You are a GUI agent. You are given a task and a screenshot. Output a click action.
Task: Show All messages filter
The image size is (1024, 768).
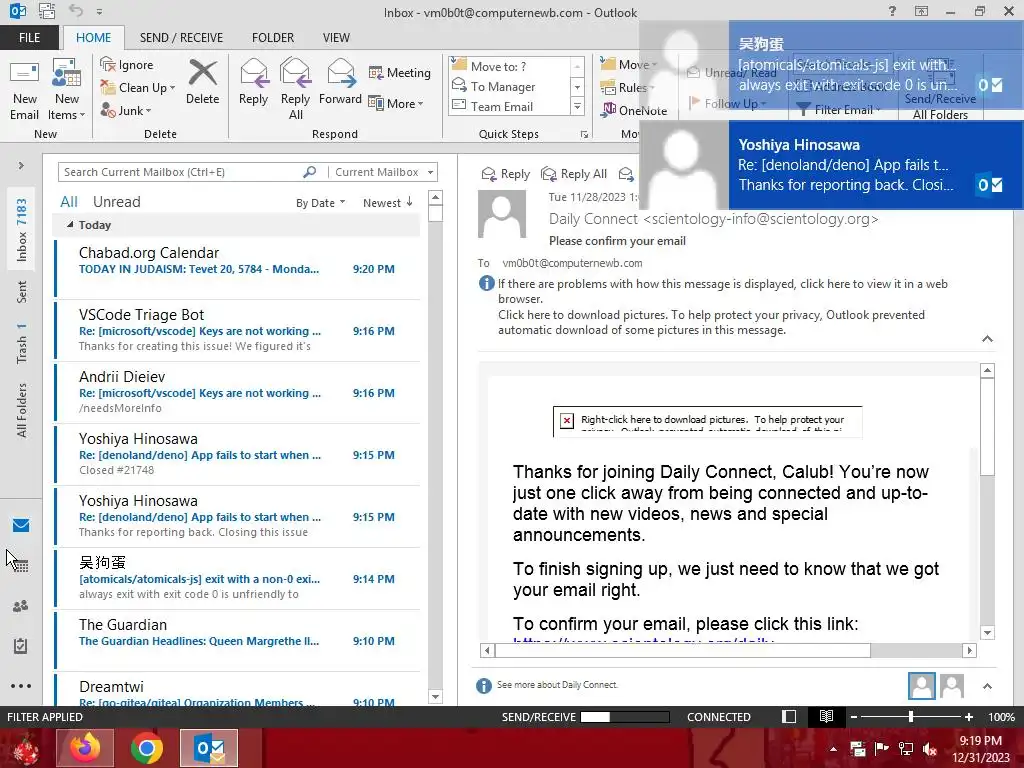click(x=69, y=202)
